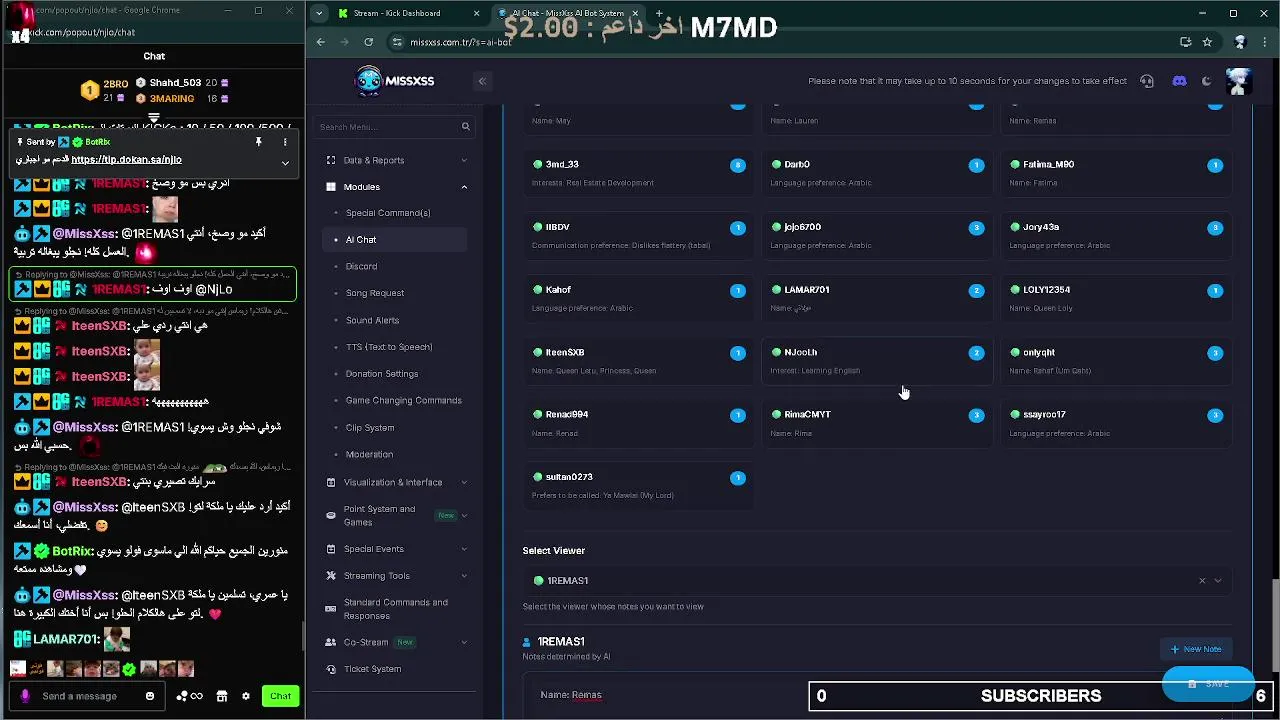Click green Chat send button
The image size is (1280, 720).
pyautogui.click(x=280, y=696)
